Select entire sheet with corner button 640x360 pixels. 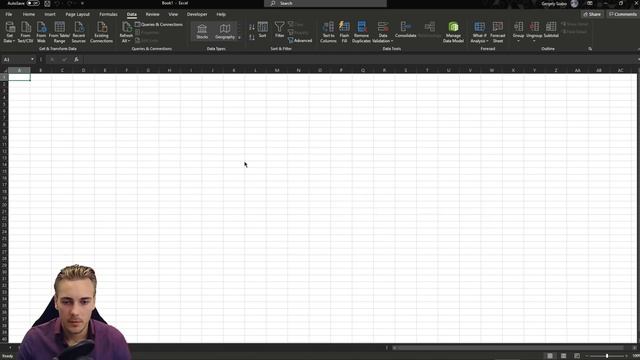4,70
